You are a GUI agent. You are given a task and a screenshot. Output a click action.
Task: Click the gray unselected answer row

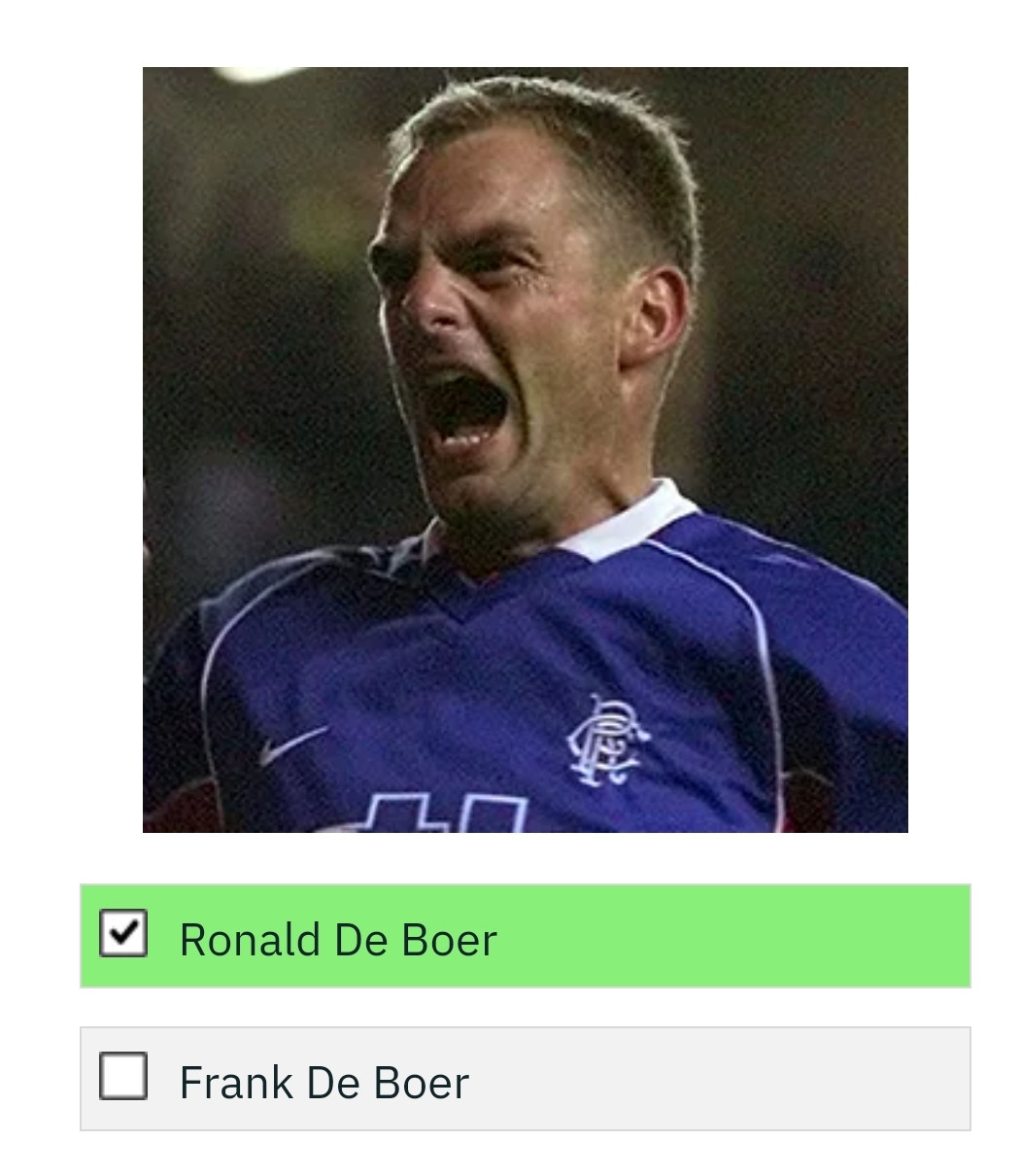click(x=526, y=1079)
